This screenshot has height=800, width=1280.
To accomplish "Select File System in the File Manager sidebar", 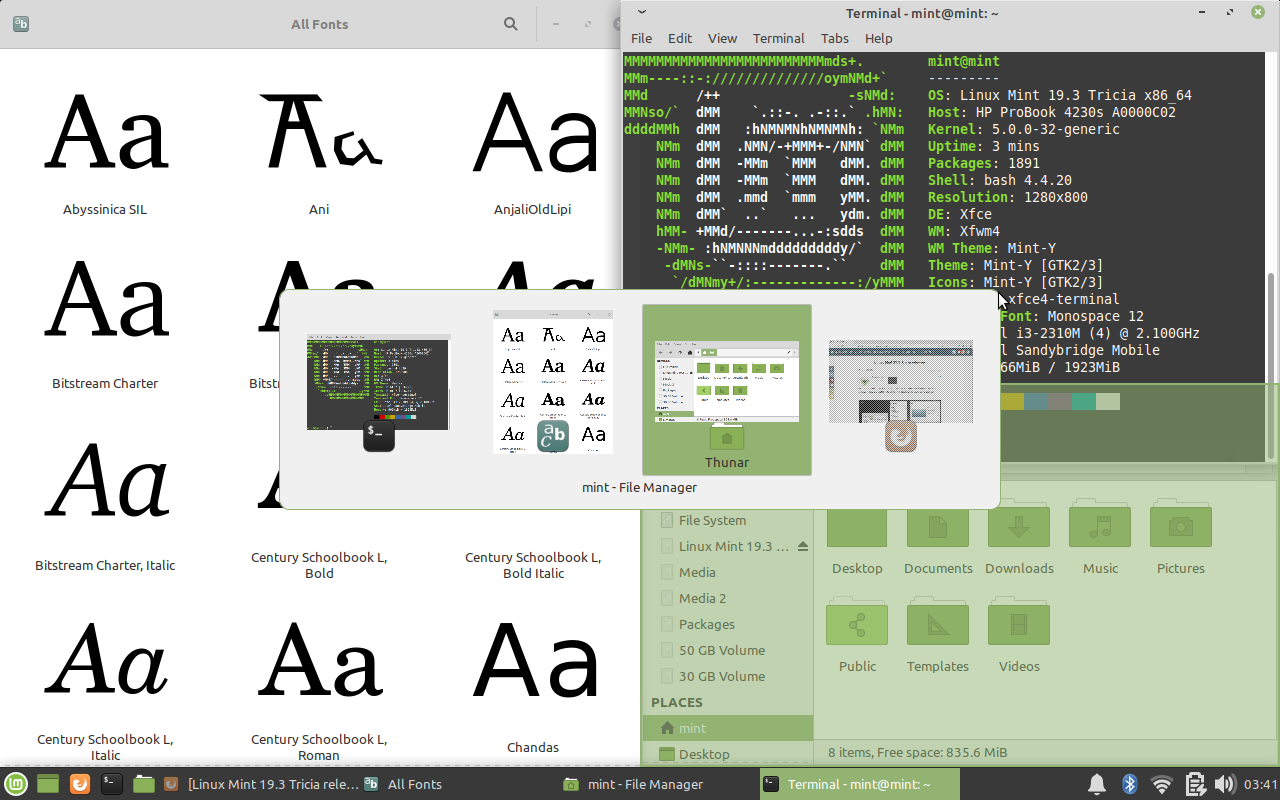I will pyautogui.click(x=728, y=520).
